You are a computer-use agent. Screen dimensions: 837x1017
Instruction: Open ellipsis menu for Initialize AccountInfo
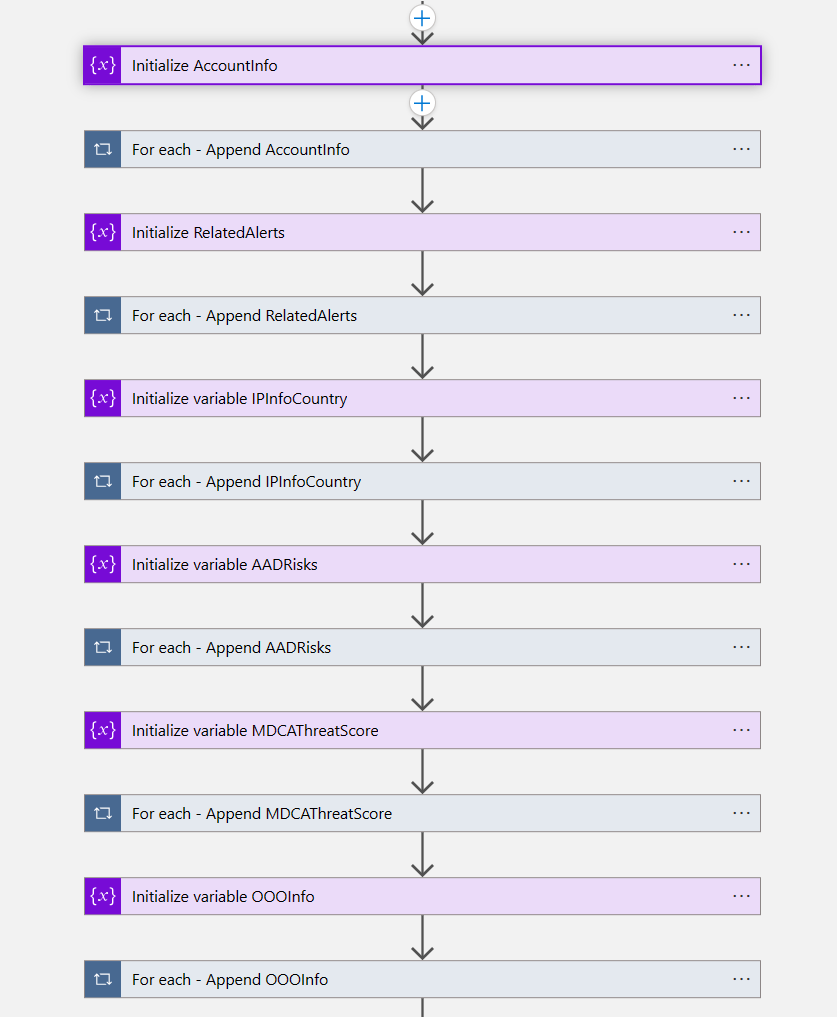pyautogui.click(x=741, y=65)
